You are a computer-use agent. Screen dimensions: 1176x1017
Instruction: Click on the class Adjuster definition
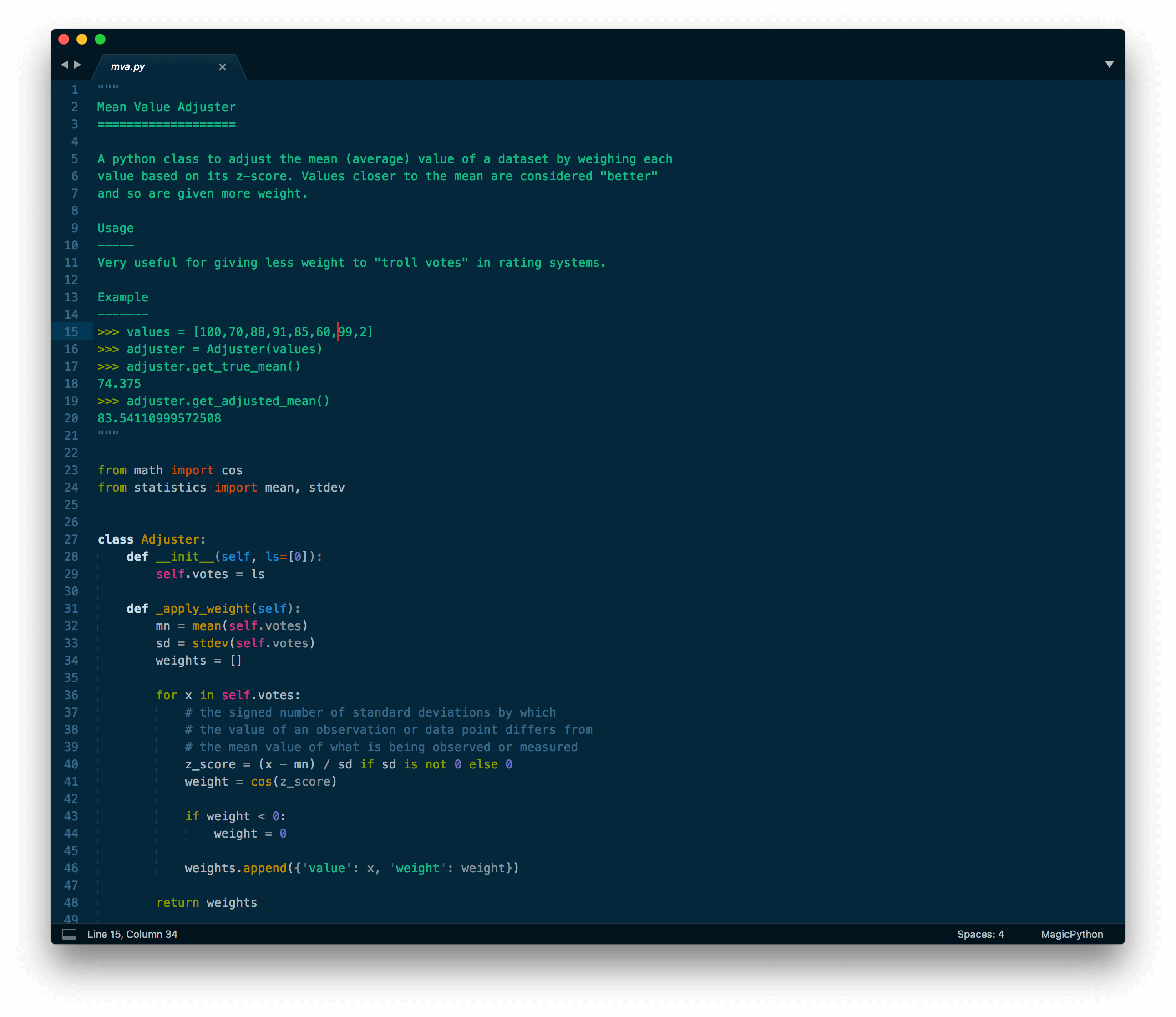(x=170, y=539)
